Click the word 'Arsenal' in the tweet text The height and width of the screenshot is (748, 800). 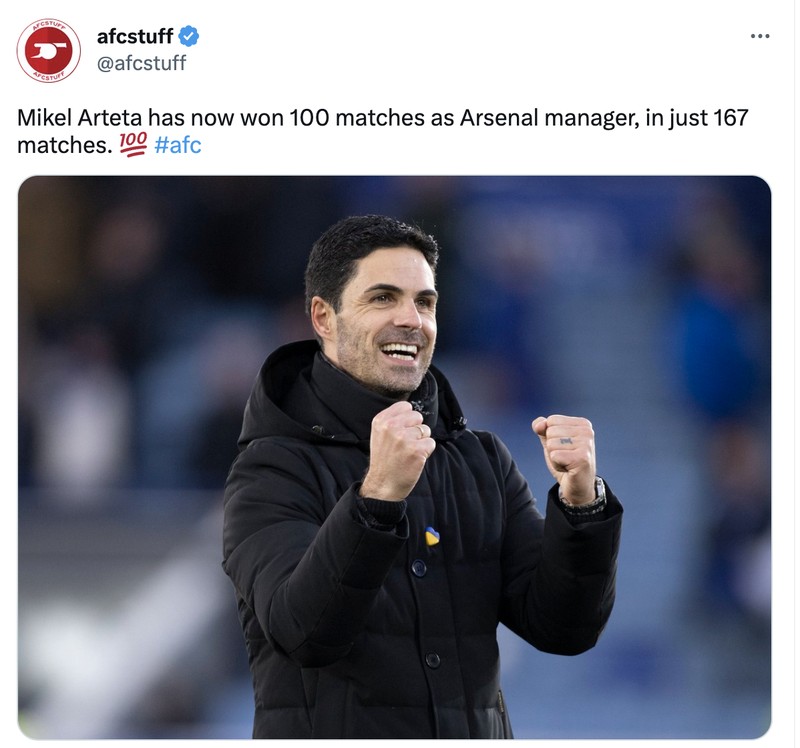(x=503, y=117)
